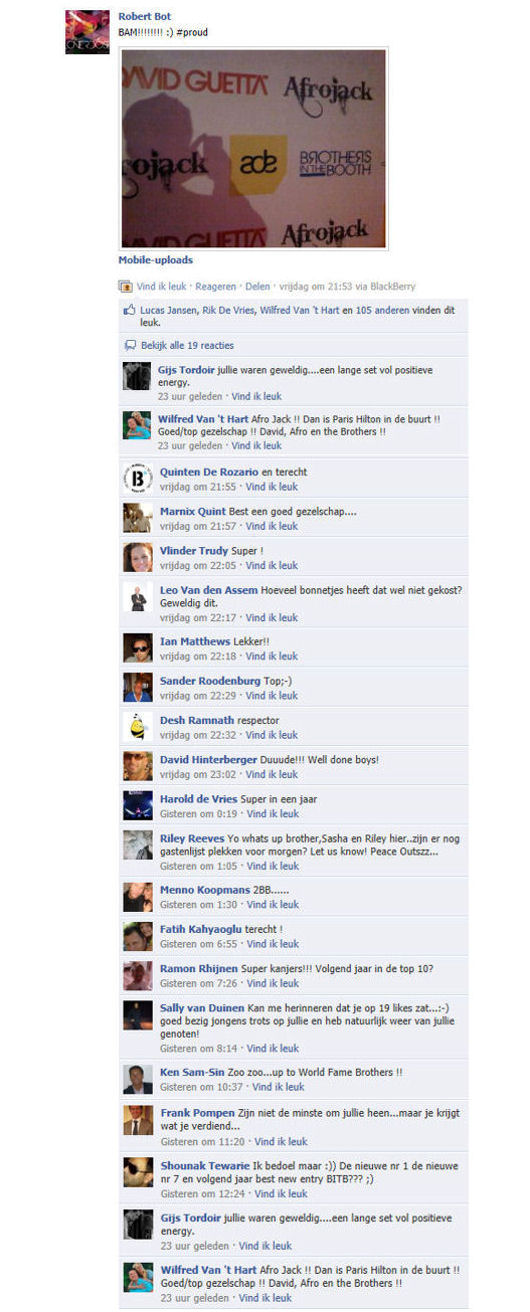Click the mobile upload icon beside Vind ik leuk
530x1312 pixels.
coord(126,287)
